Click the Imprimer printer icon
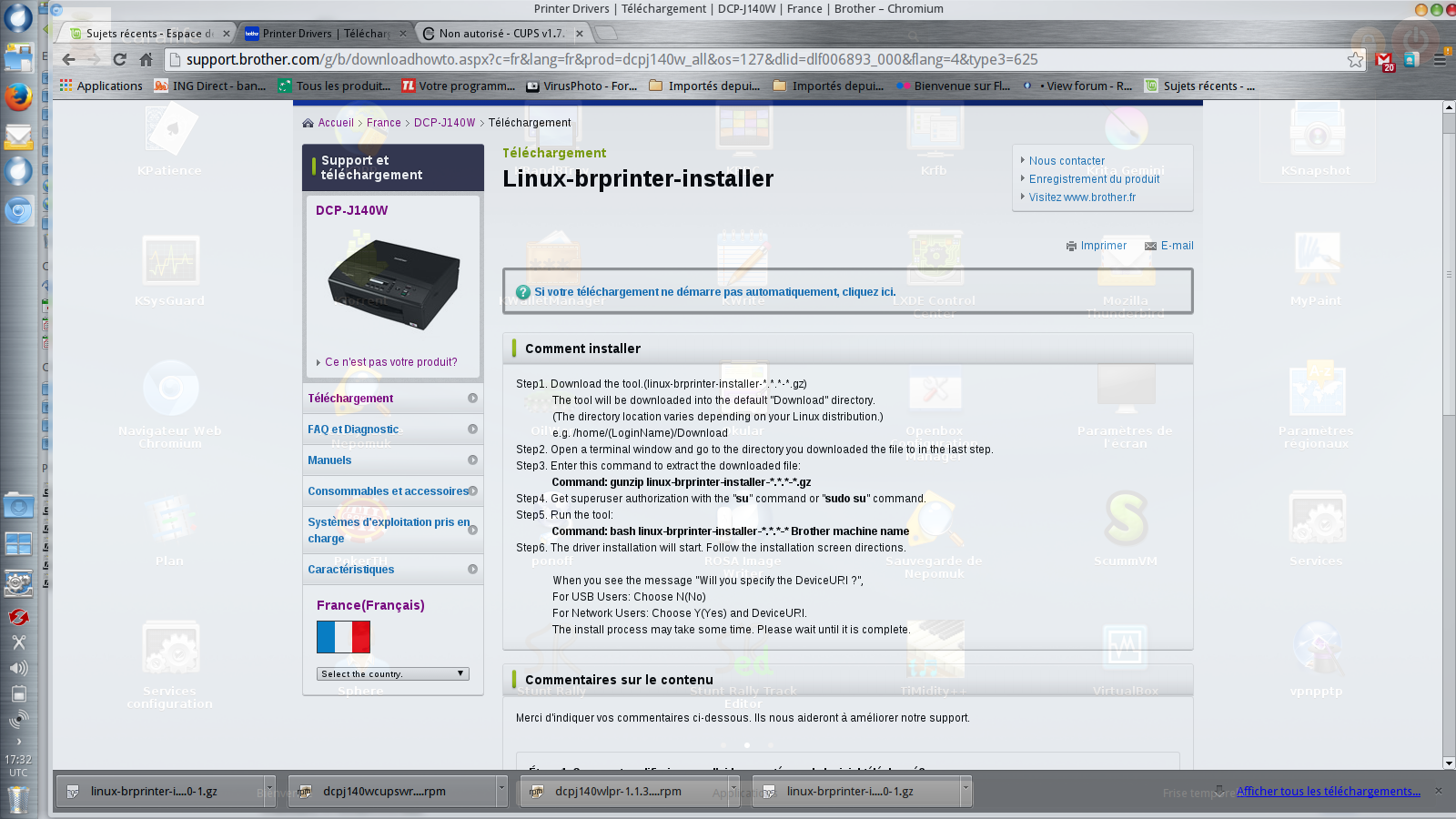 1071,247
